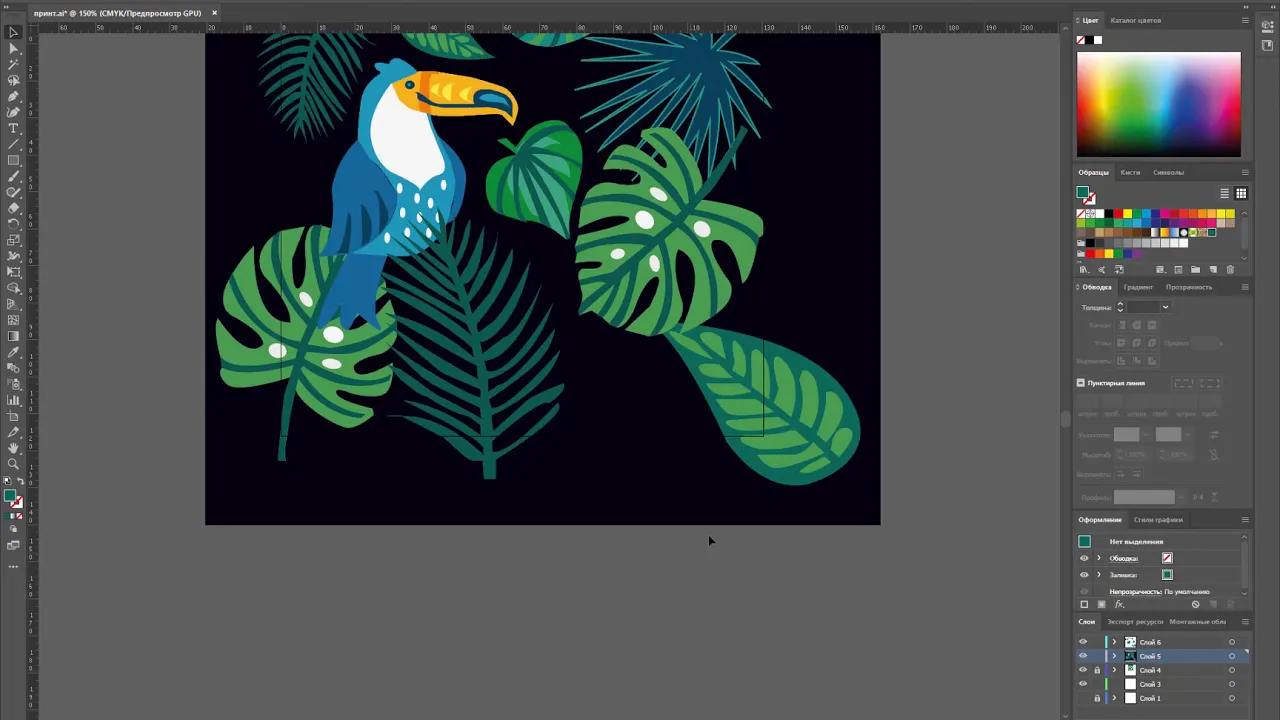Expand Слой 4 layer contents
The width and height of the screenshot is (1280, 720).
[1114, 670]
